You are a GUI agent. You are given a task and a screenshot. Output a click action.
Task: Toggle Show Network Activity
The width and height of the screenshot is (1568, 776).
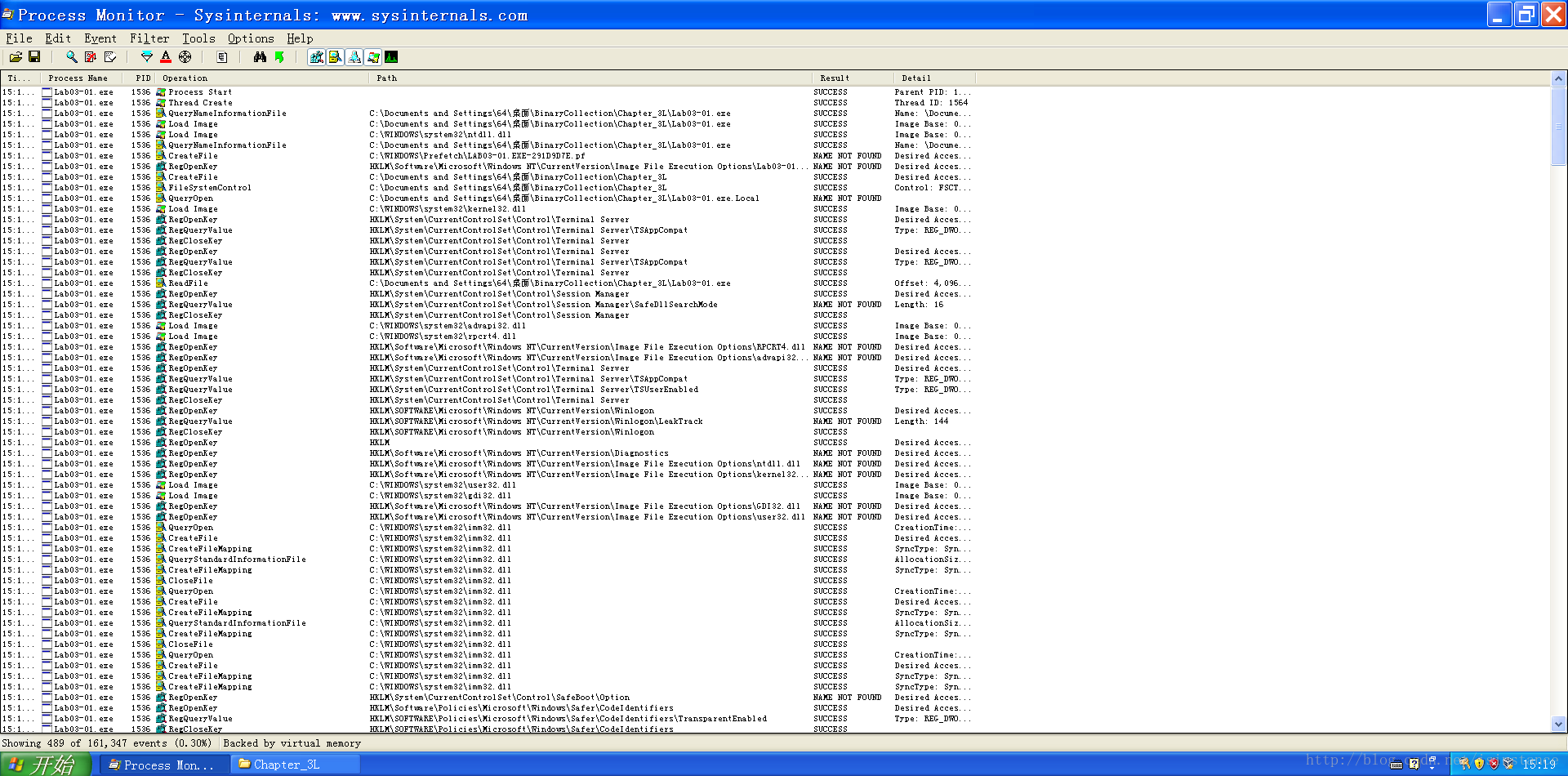(x=354, y=57)
